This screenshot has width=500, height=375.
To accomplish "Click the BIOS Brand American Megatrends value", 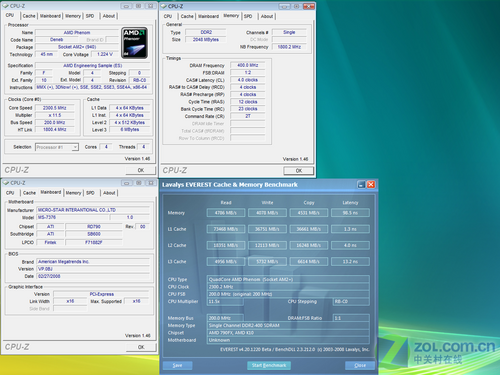I will 93,262.
